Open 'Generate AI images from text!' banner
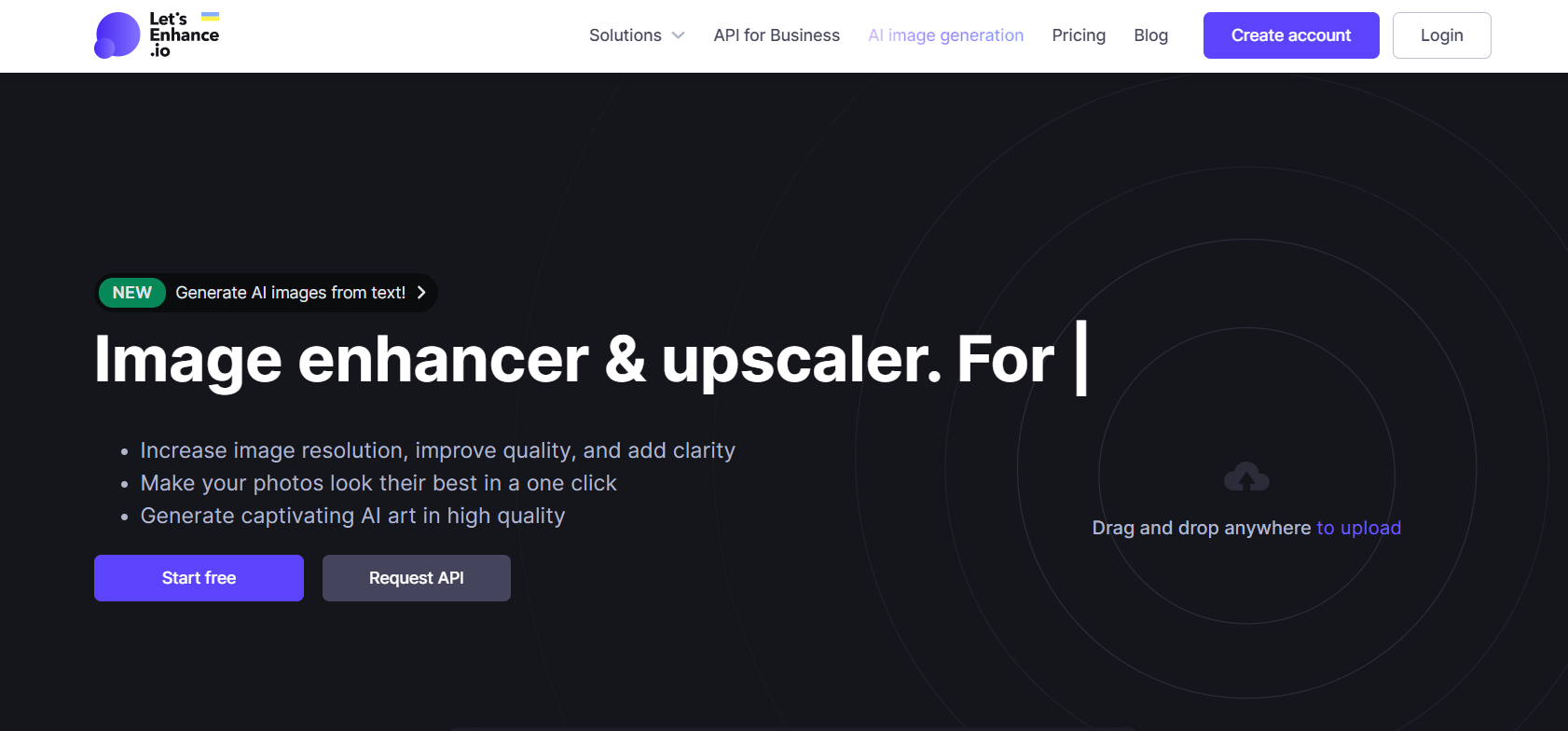1568x731 pixels. pyautogui.click(x=290, y=293)
